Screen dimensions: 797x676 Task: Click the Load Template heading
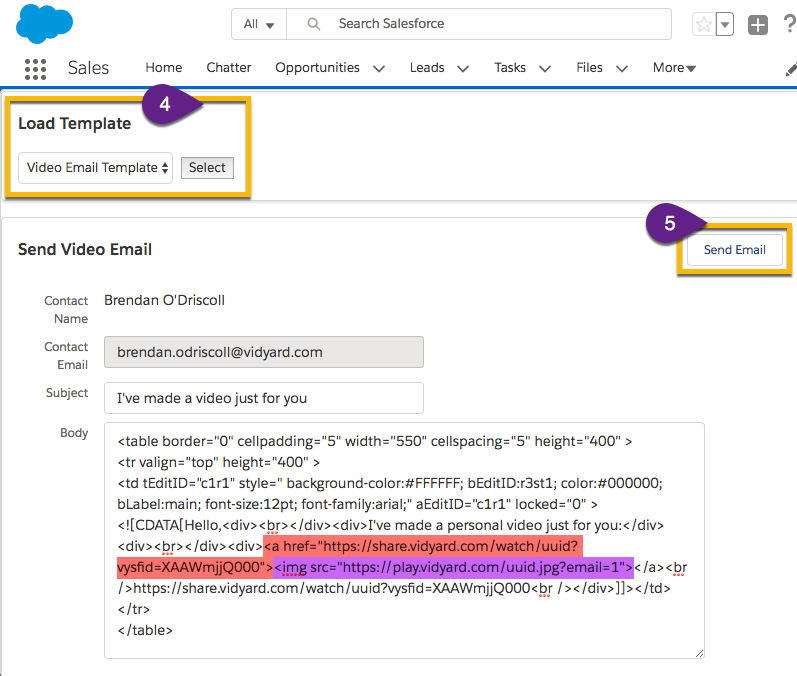(75, 124)
